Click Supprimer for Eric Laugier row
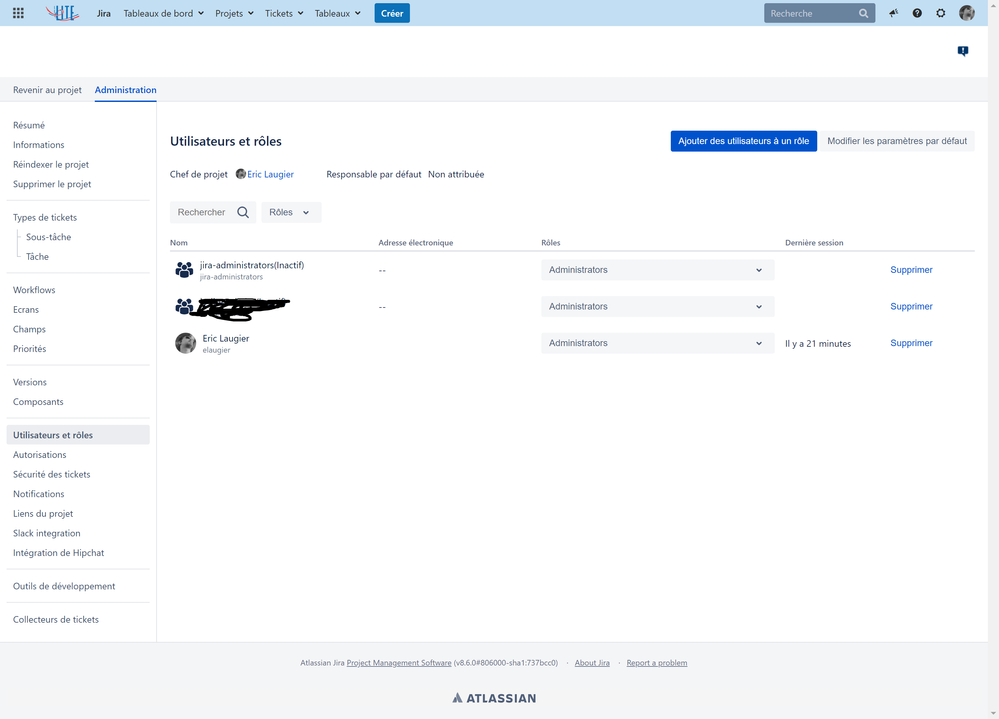Viewport: 999px width, 719px height. click(x=911, y=343)
